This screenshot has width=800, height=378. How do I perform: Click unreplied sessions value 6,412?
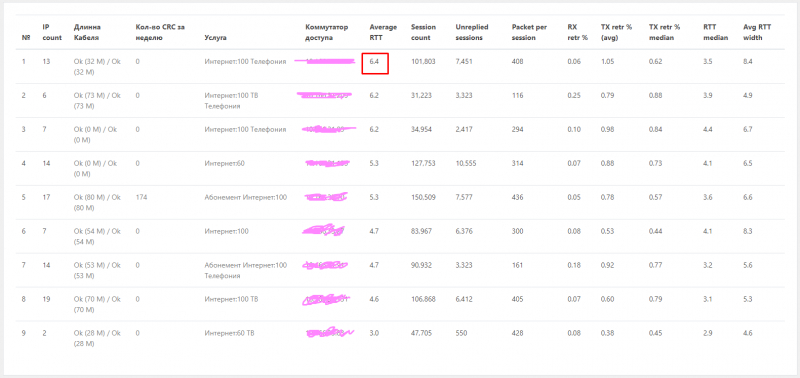point(464,299)
